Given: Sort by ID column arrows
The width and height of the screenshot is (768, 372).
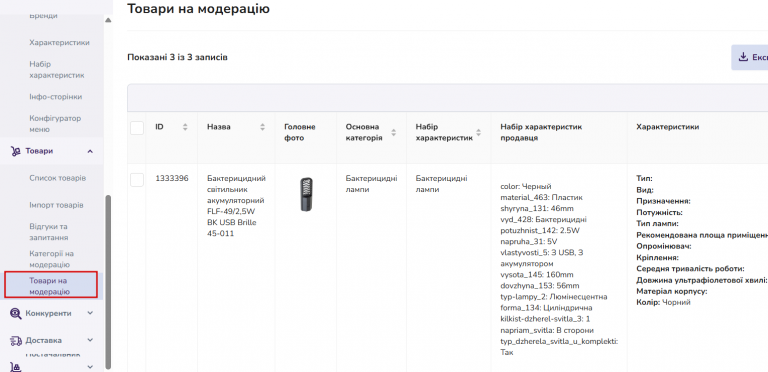Looking at the screenshot, I should click(x=185, y=127).
